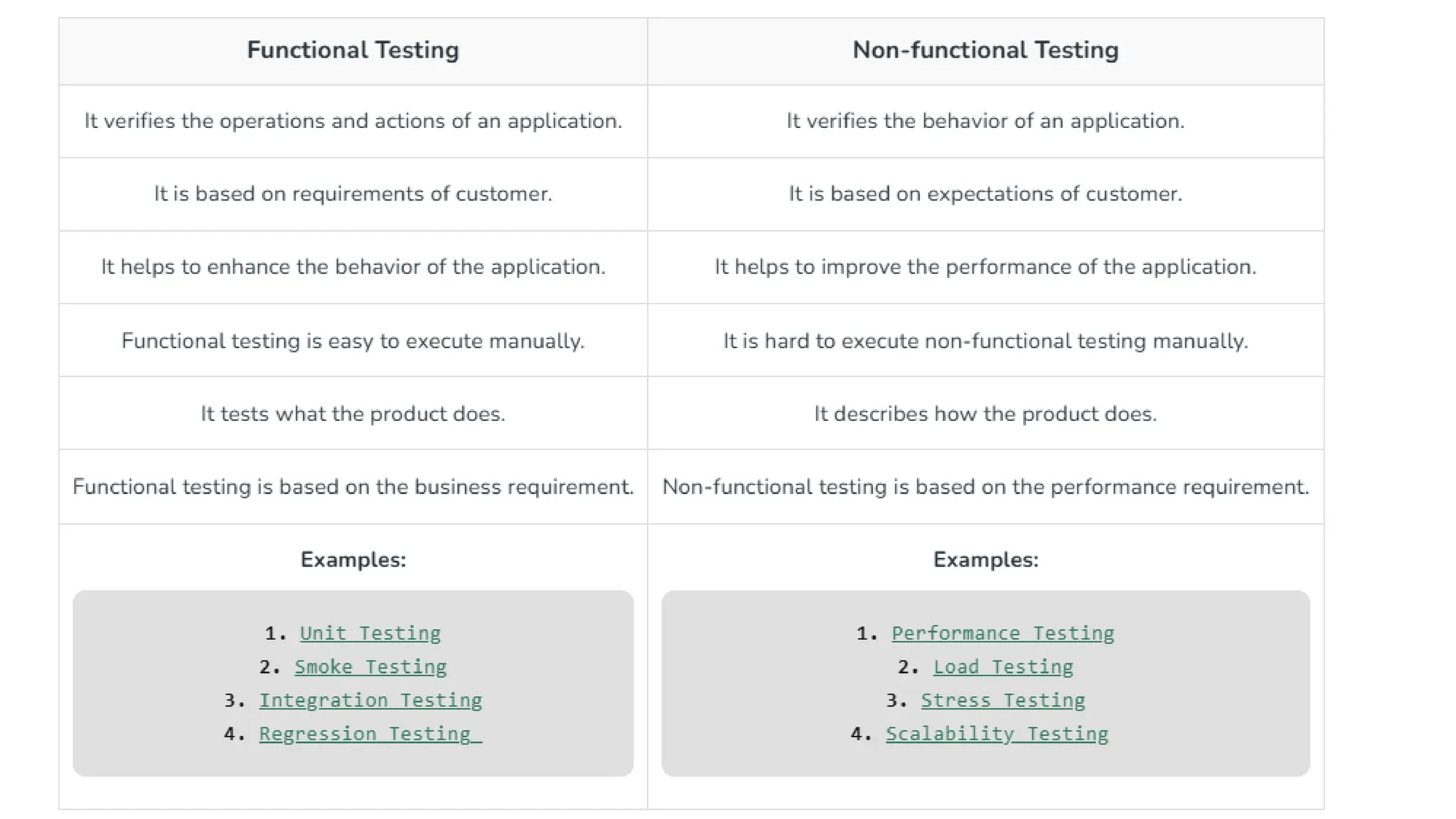Click the Non-functional Testing column header
The width and height of the screenshot is (1456, 819).
pyautogui.click(x=985, y=50)
